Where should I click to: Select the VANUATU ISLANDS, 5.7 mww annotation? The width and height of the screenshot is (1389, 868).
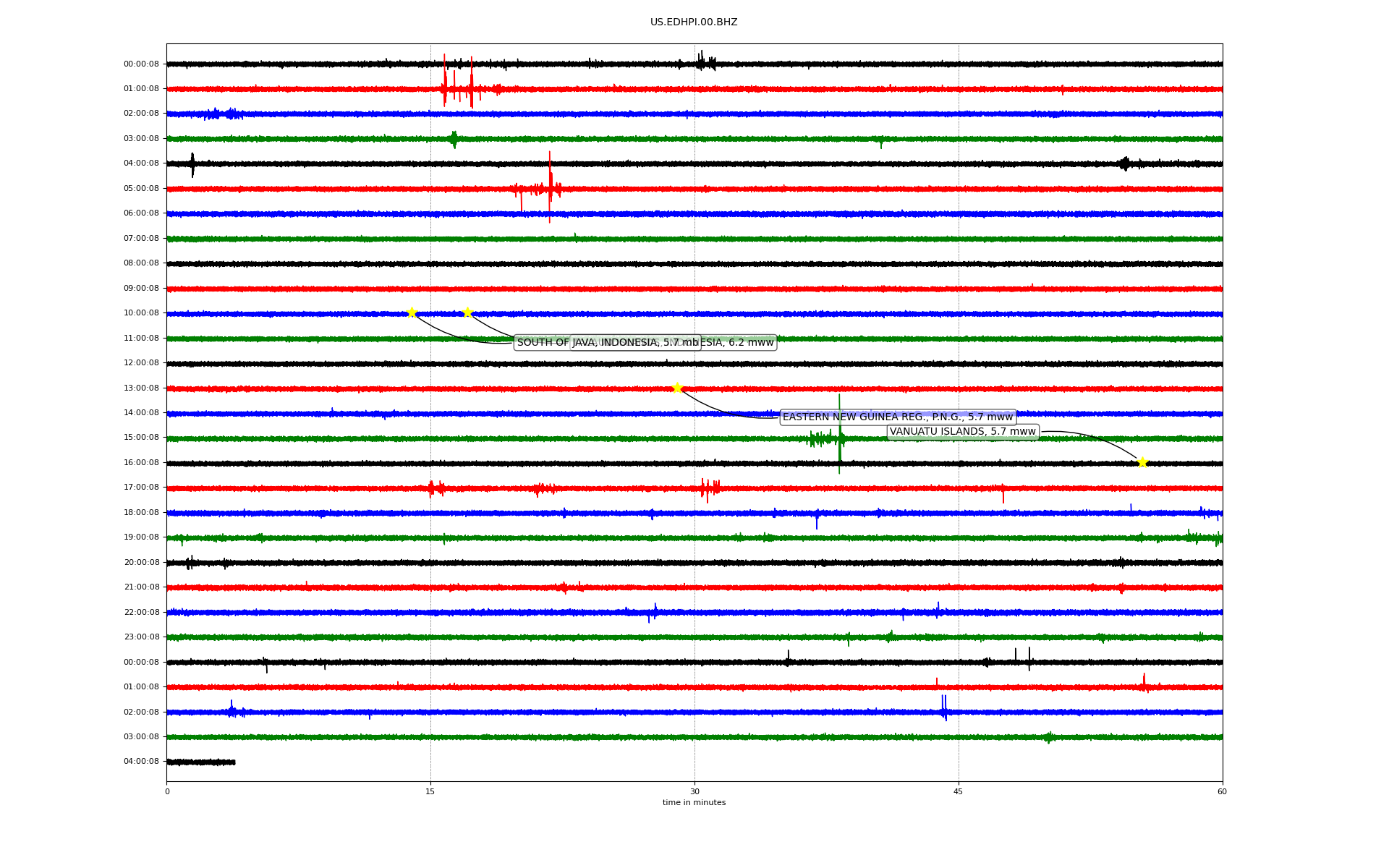(x=963, y=432)
